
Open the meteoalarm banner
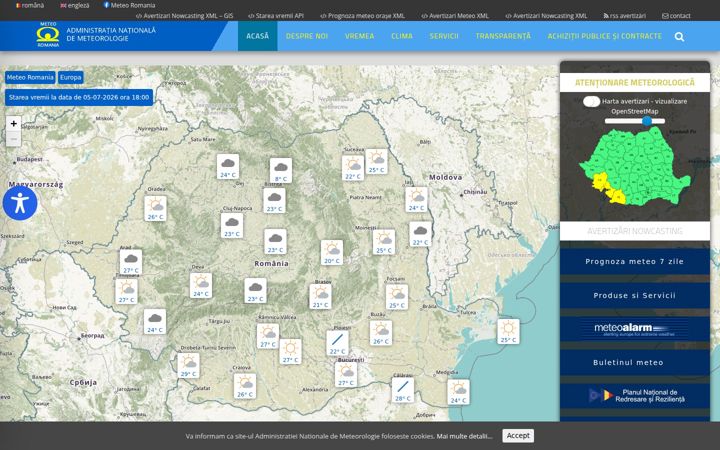[635, 329]
